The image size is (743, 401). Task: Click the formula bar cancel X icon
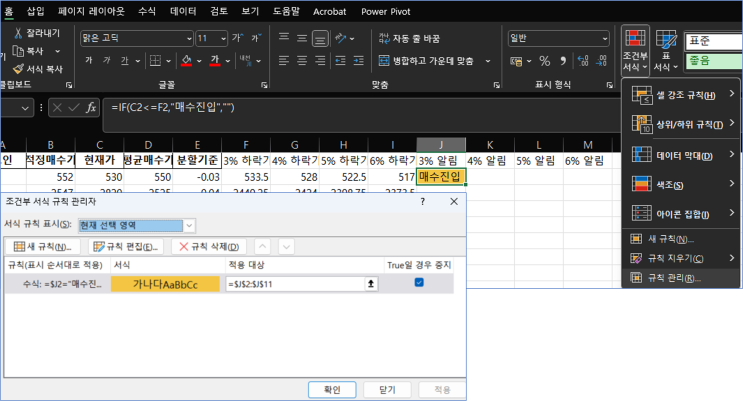pos(57,108)
